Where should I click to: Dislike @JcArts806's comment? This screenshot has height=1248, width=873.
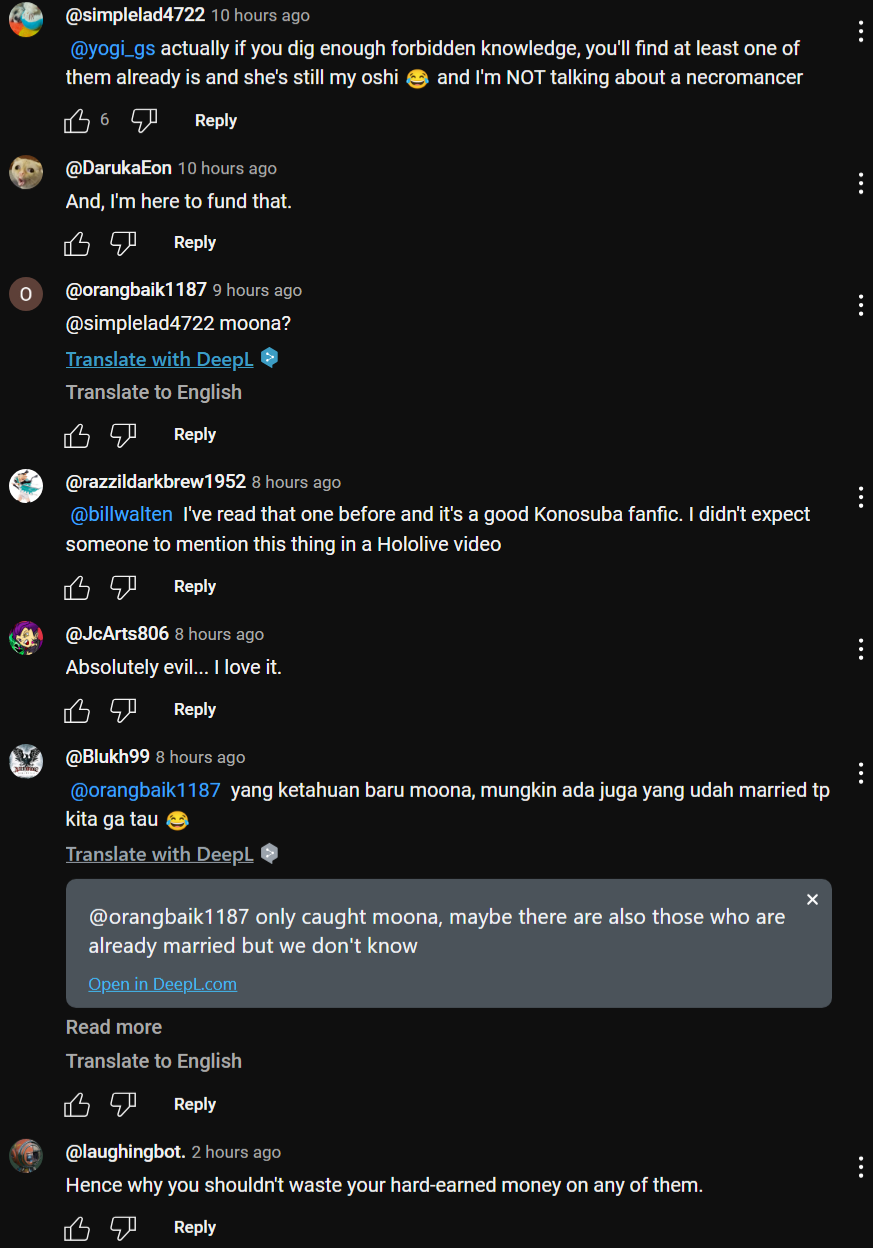coord(123,710)
